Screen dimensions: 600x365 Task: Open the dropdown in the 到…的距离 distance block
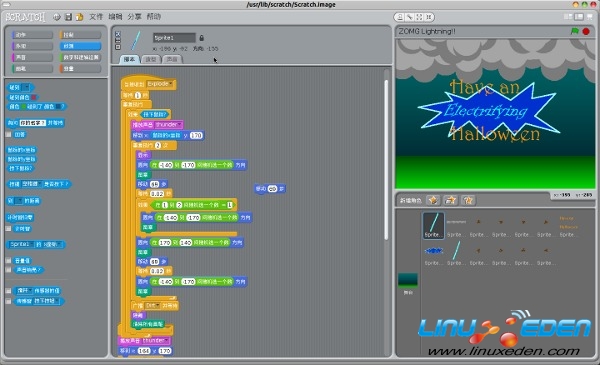coord(19,201)
